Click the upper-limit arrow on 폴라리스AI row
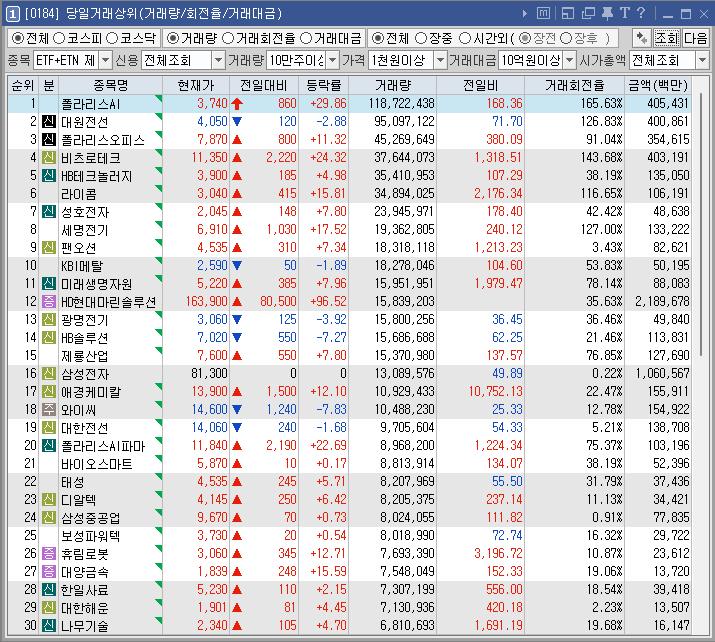The image size is (715, 642). pyautogui.click(x=237, y=104)
